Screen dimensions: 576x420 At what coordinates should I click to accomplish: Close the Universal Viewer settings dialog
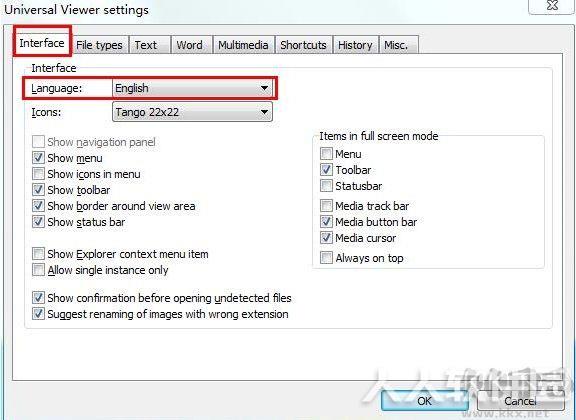552,6
